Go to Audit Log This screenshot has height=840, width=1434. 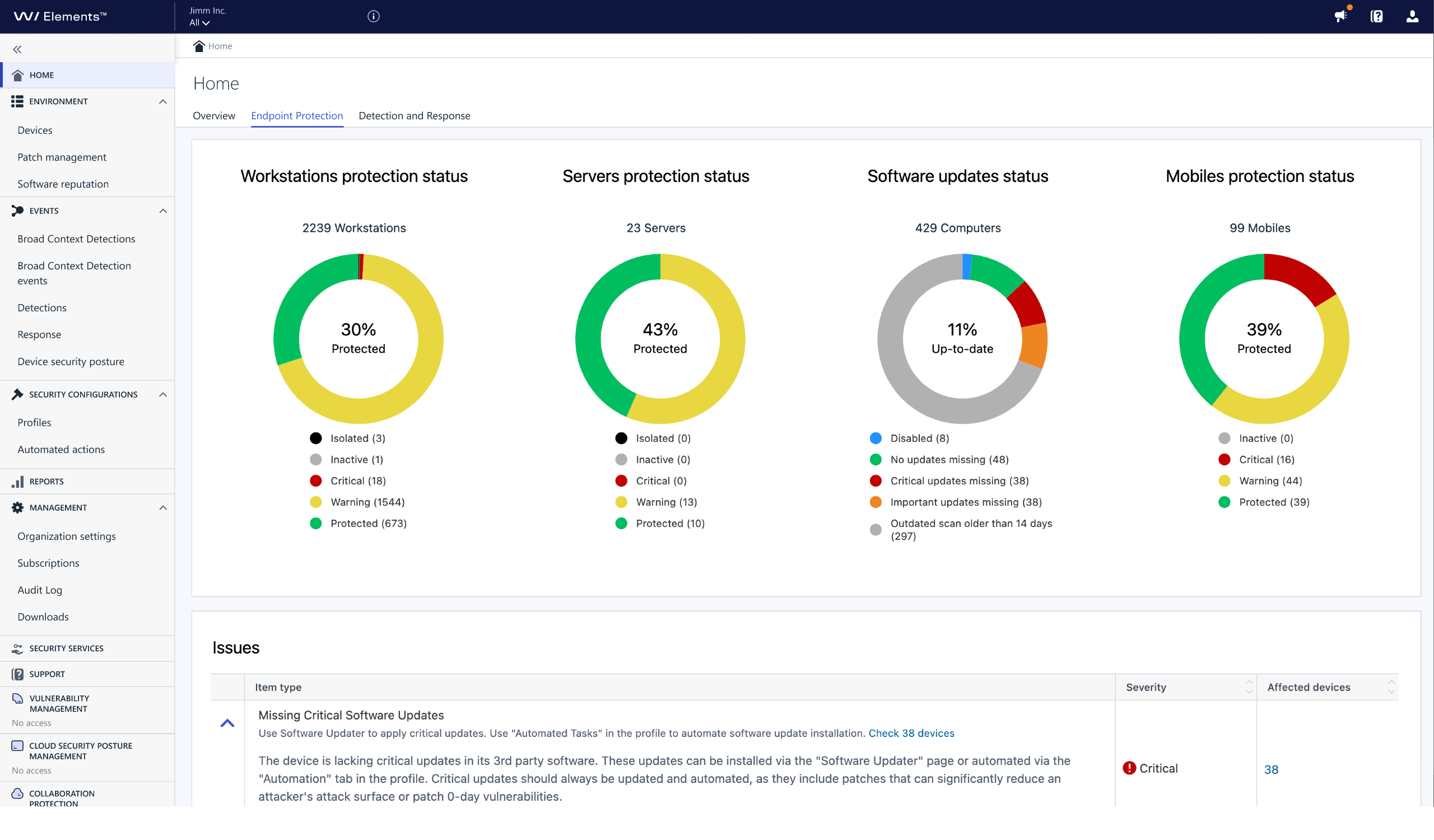pos(40,590)
